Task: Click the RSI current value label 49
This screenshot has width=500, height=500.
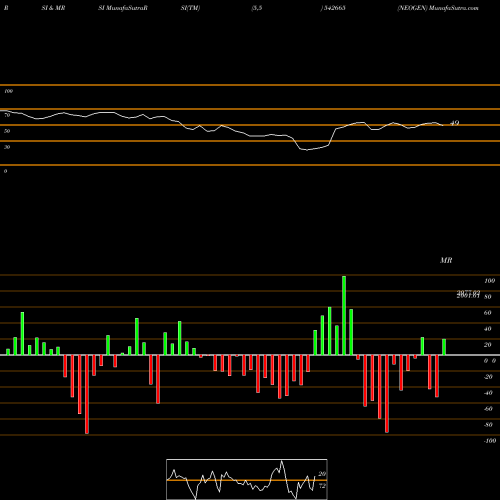Action: 455,123
